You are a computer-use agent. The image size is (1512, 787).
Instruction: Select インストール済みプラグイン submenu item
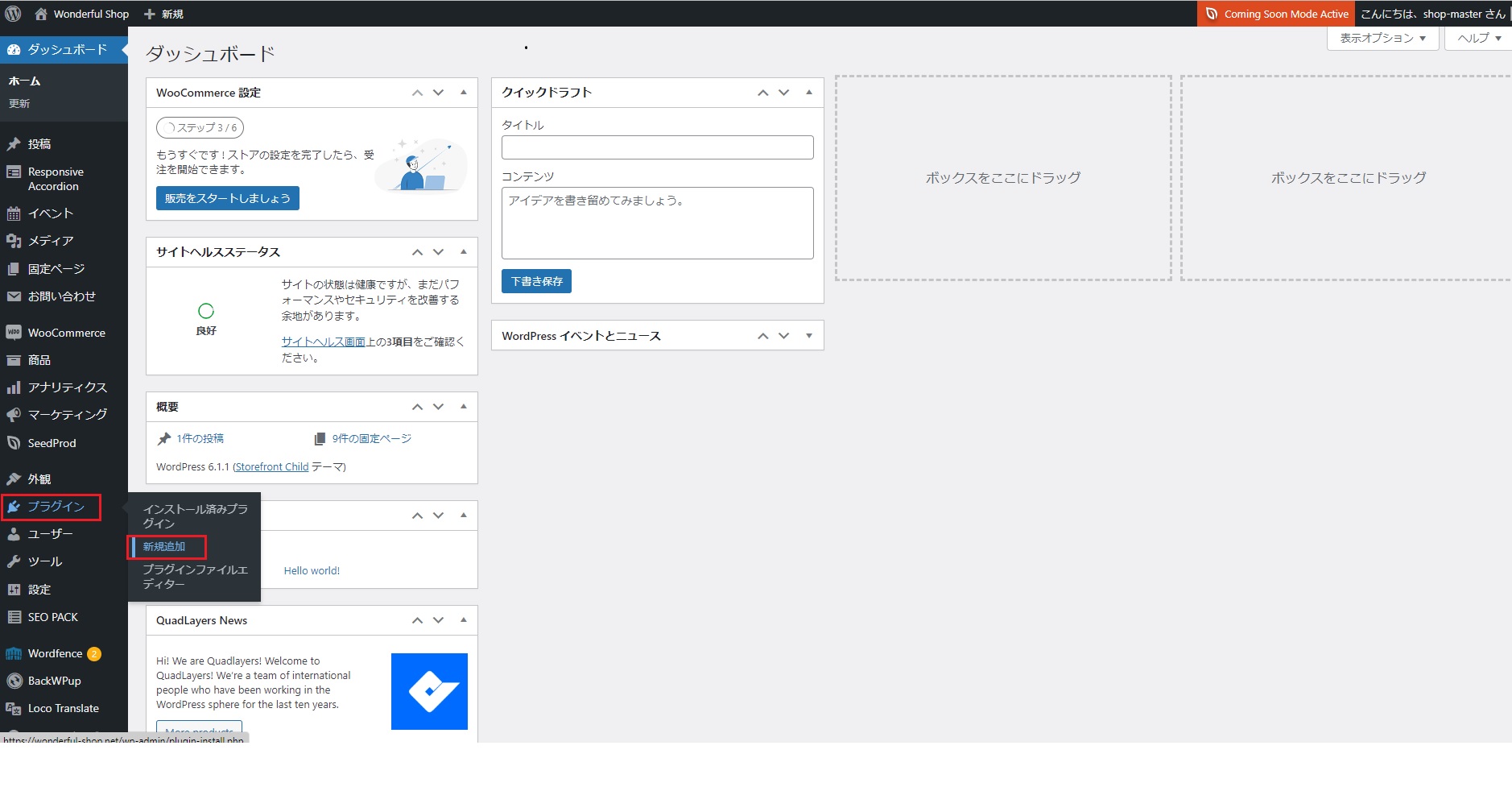click(195, 516)
